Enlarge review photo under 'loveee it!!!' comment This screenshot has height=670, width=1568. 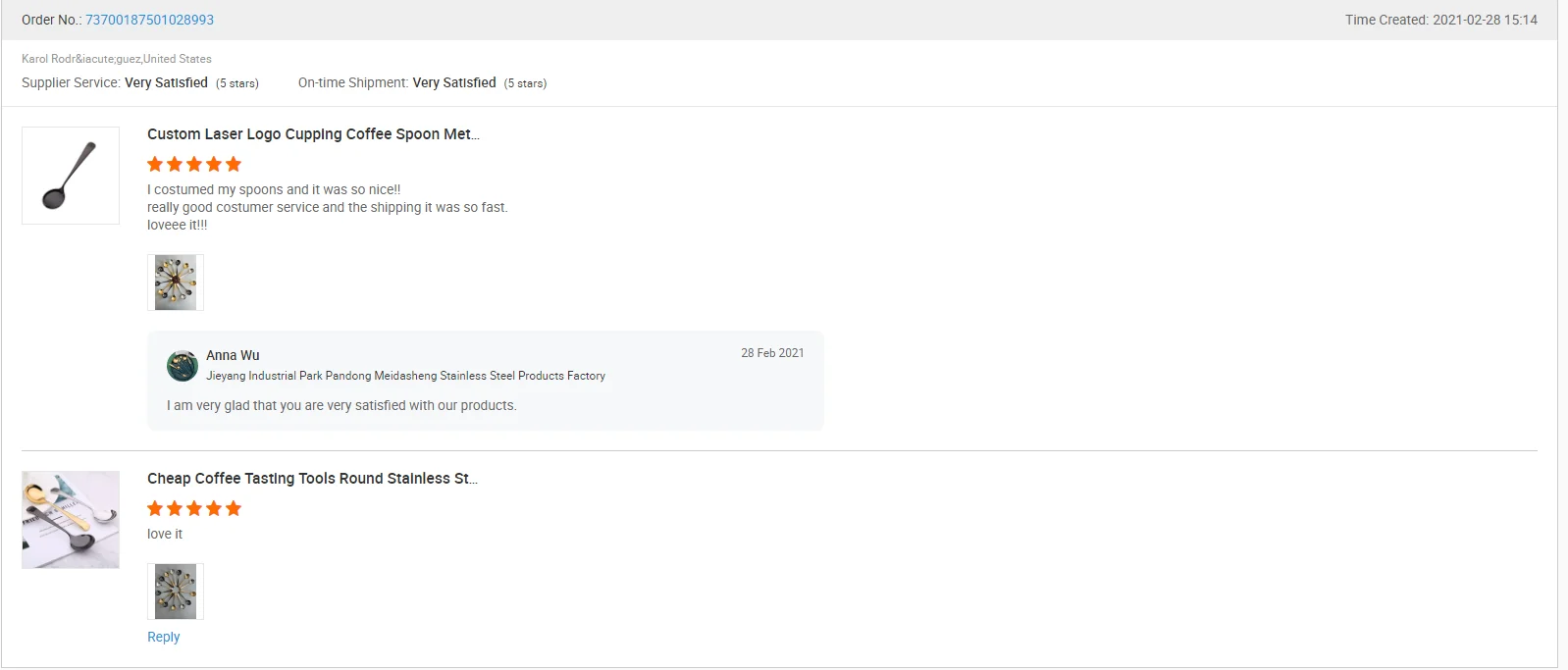coord(176,283)
